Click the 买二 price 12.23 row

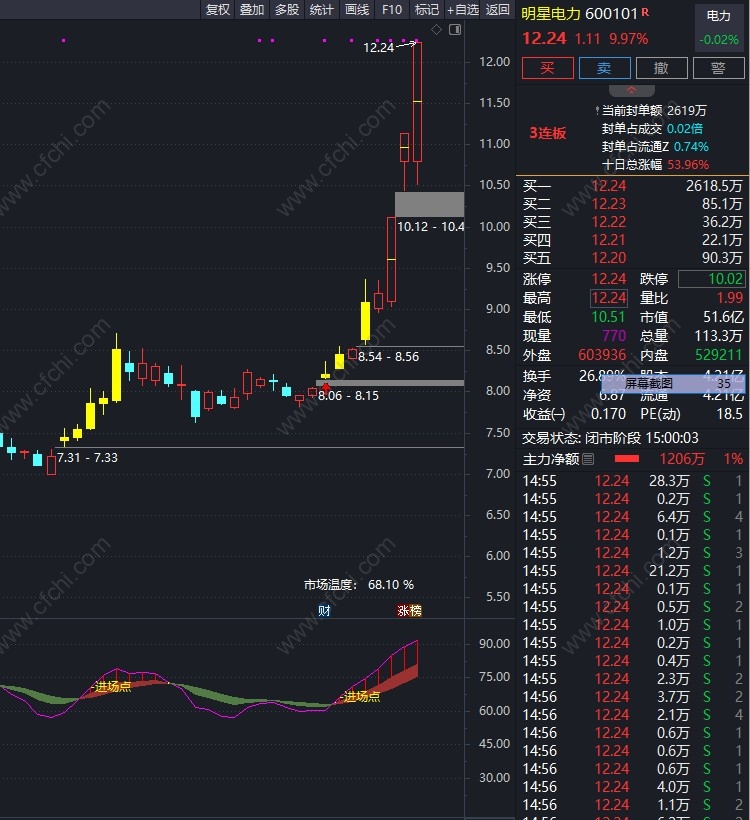tap(632, 204)
